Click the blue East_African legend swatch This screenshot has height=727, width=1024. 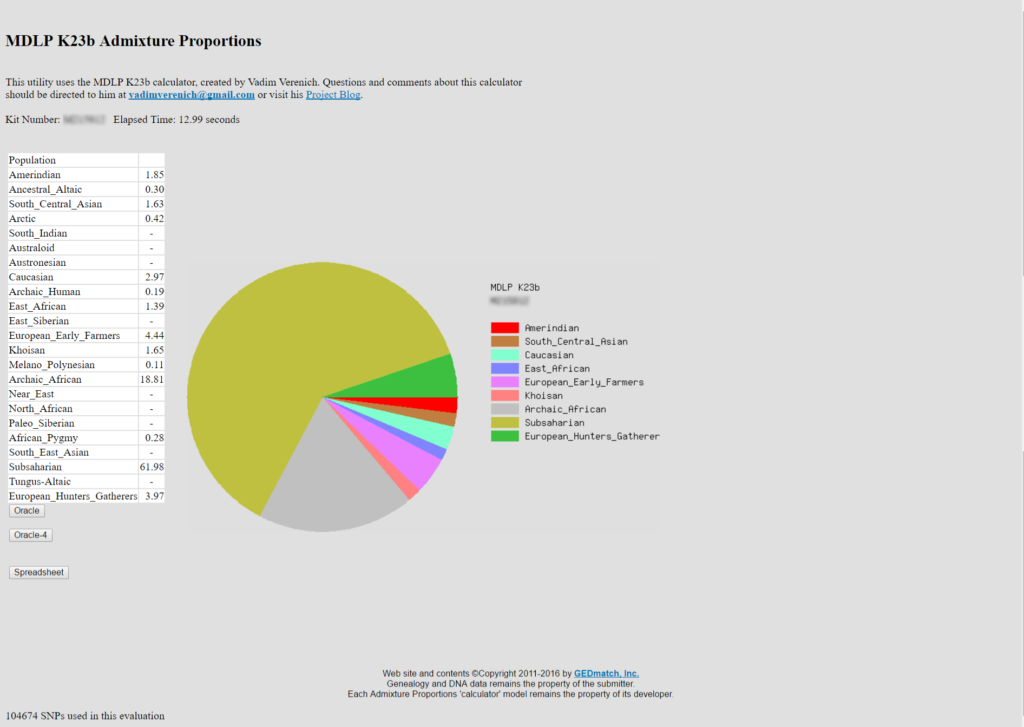point(506,368)
